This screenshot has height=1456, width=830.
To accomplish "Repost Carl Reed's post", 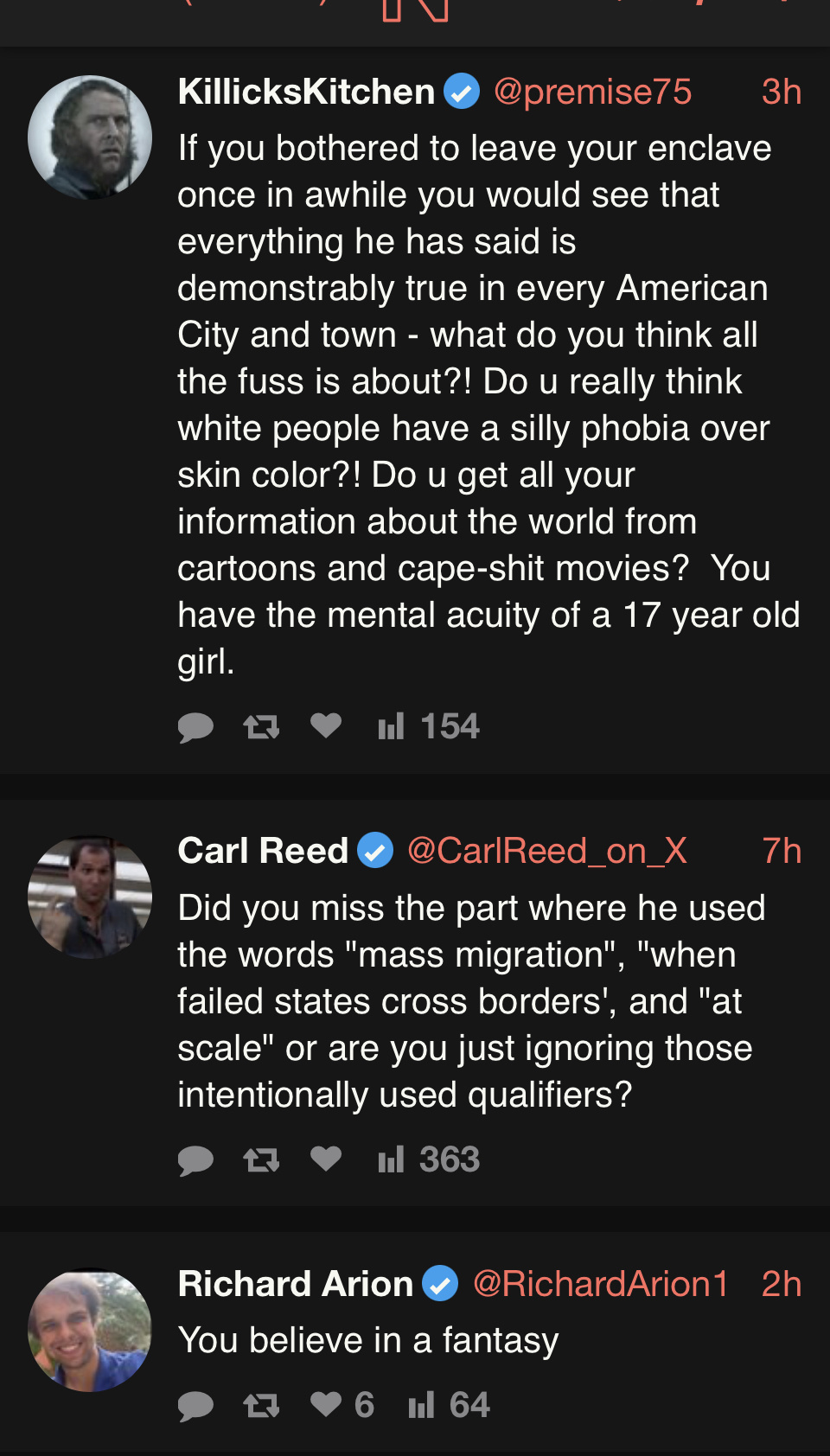I will [261, 1160].
